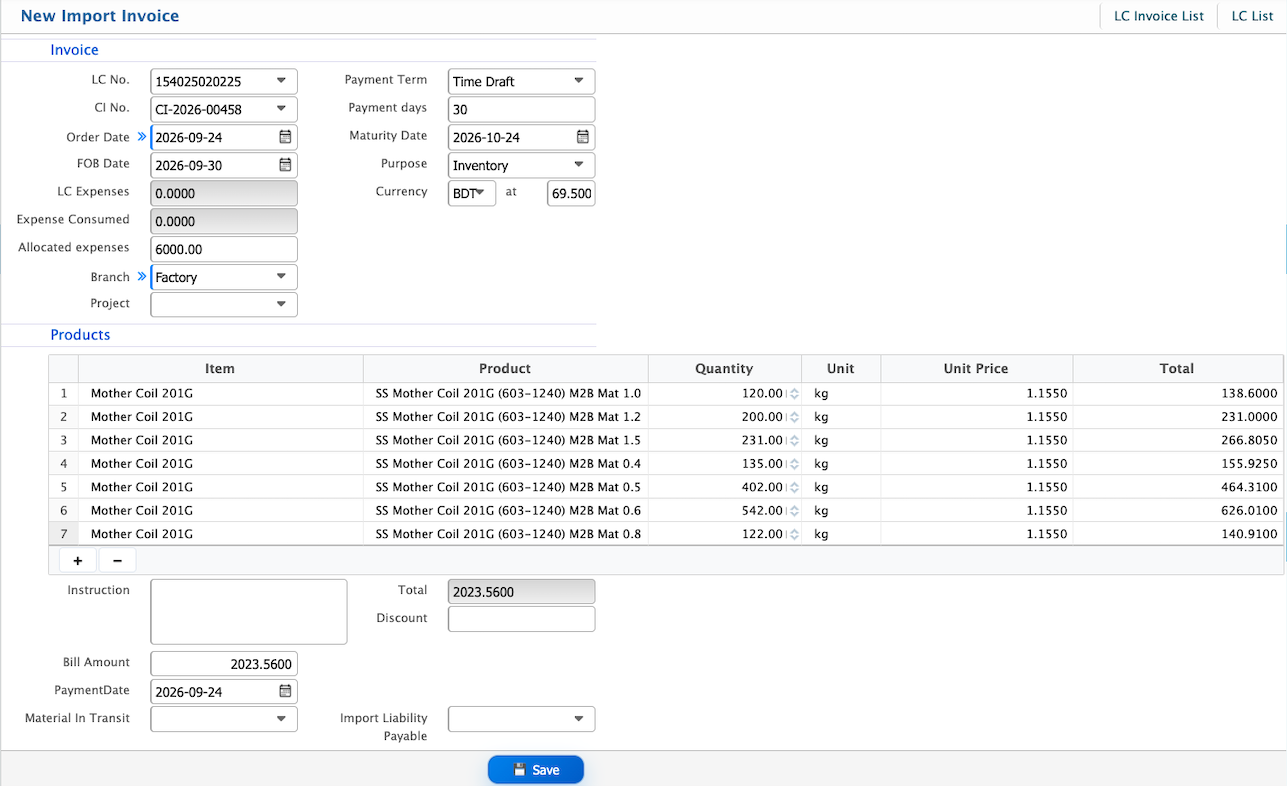
Task: Click the Total column header
Action: point(1178,369)
